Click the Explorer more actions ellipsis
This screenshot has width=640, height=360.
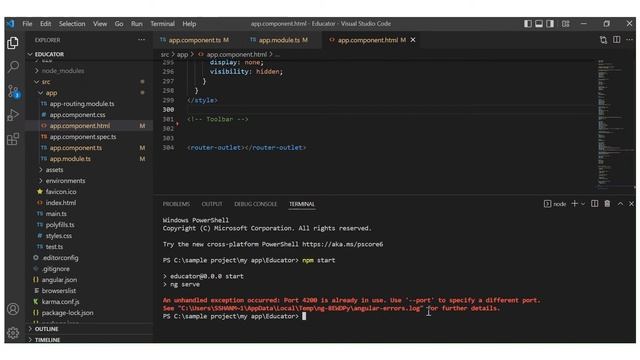coord(142,40)
